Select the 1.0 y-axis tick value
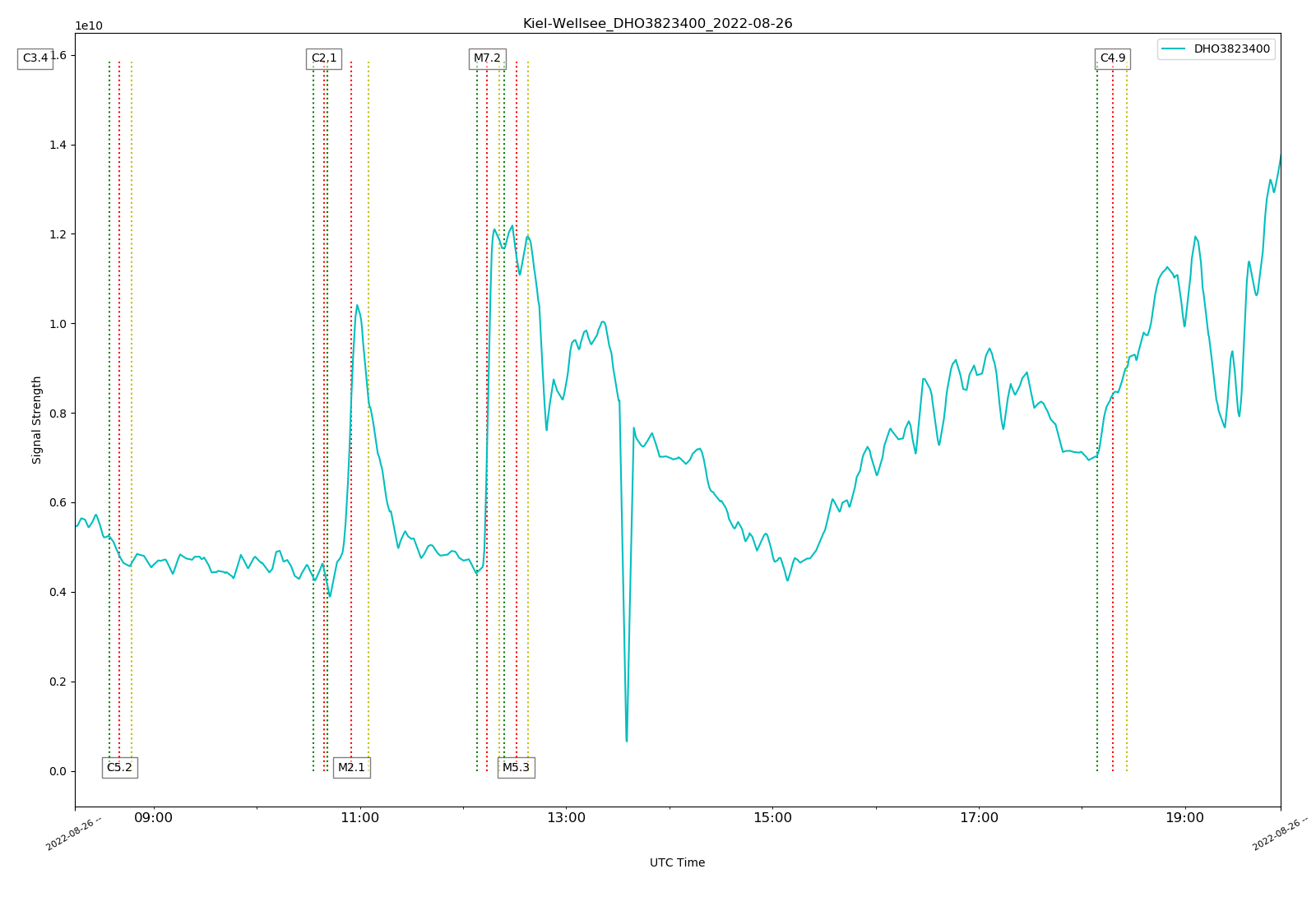The width and height of the screenshot is (1316, 906). (x=58, y=324)
